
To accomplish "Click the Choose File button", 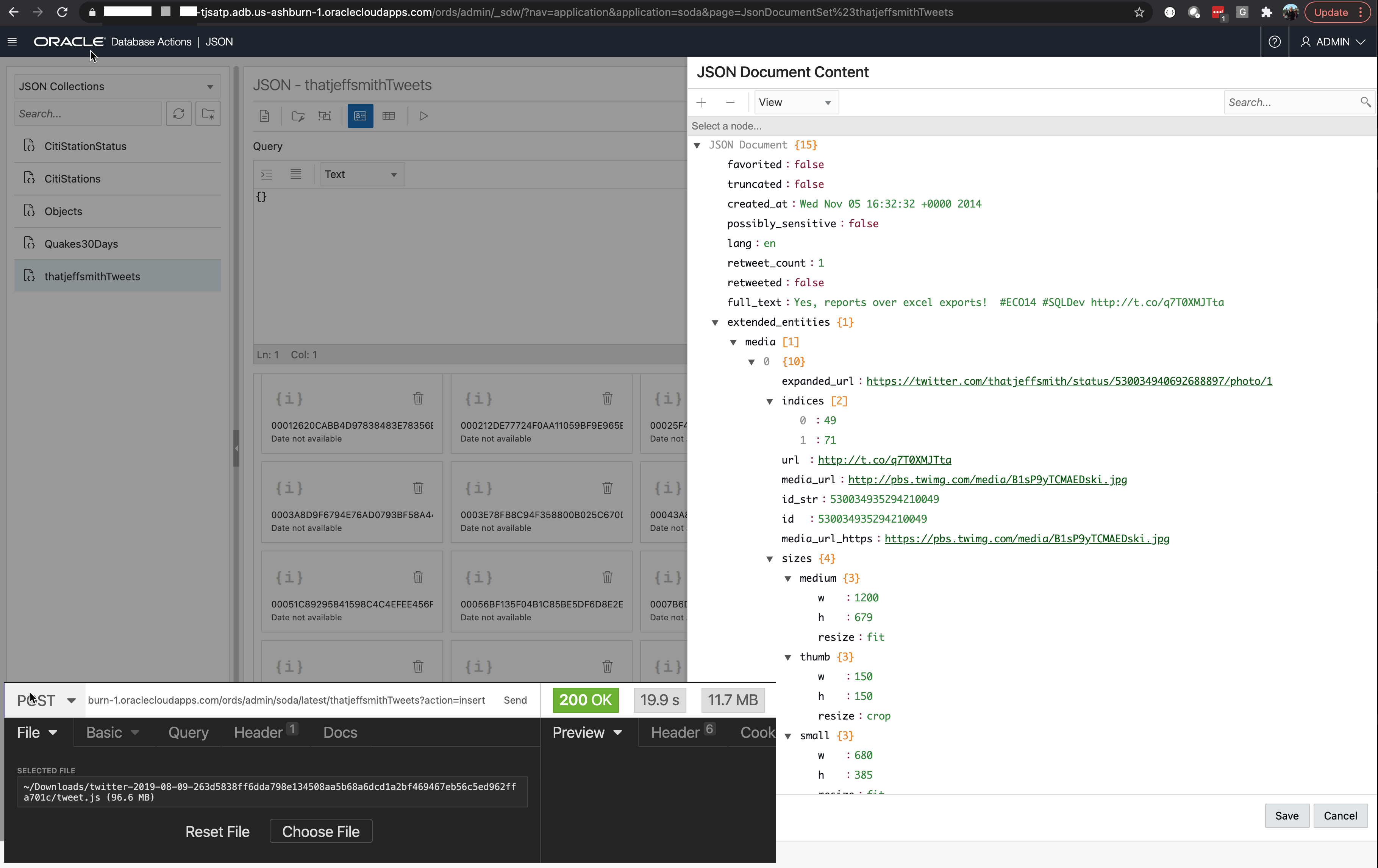I will pyautogui.click(x=321, y=832).
